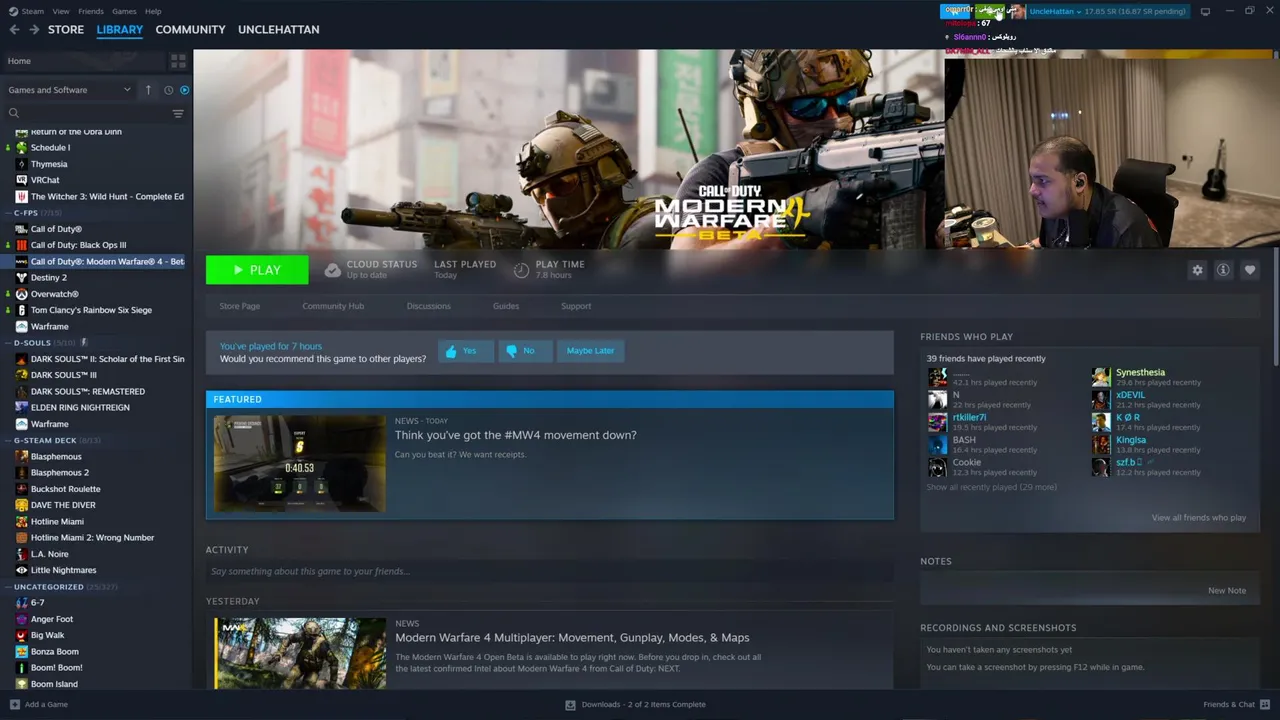The image size is (1280, 720).
Task: Click the Add a Game plus icon
Action: point(14,704)
